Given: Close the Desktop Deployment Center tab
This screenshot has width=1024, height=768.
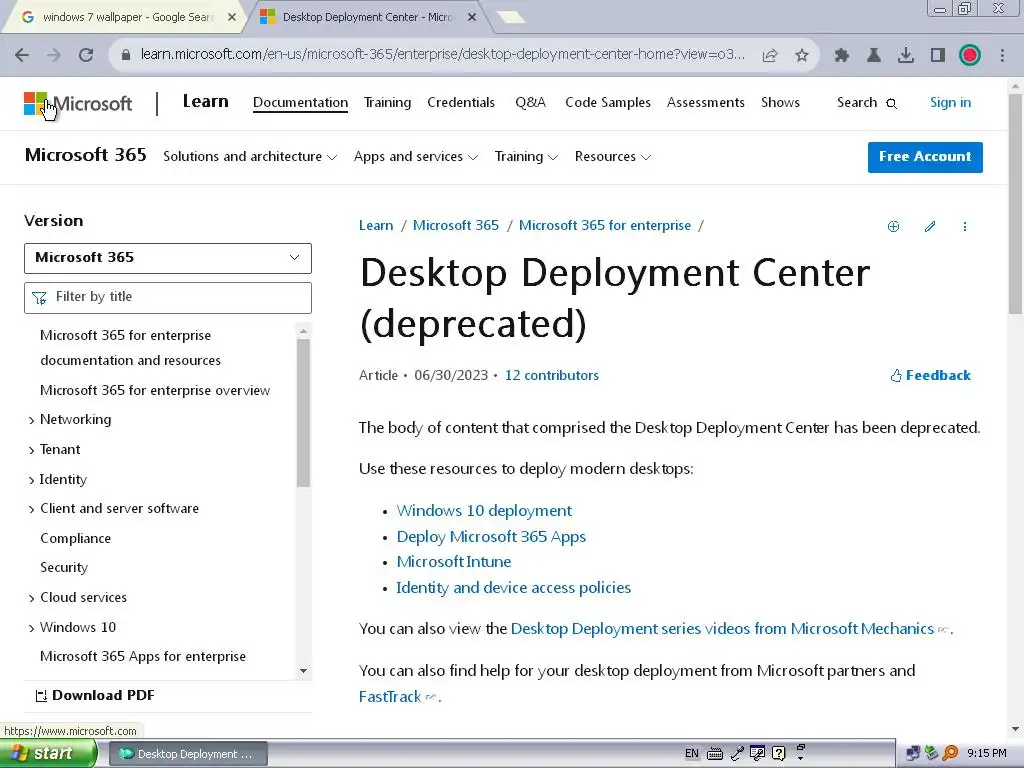Looking at the screenshot, I should point(472,18).
